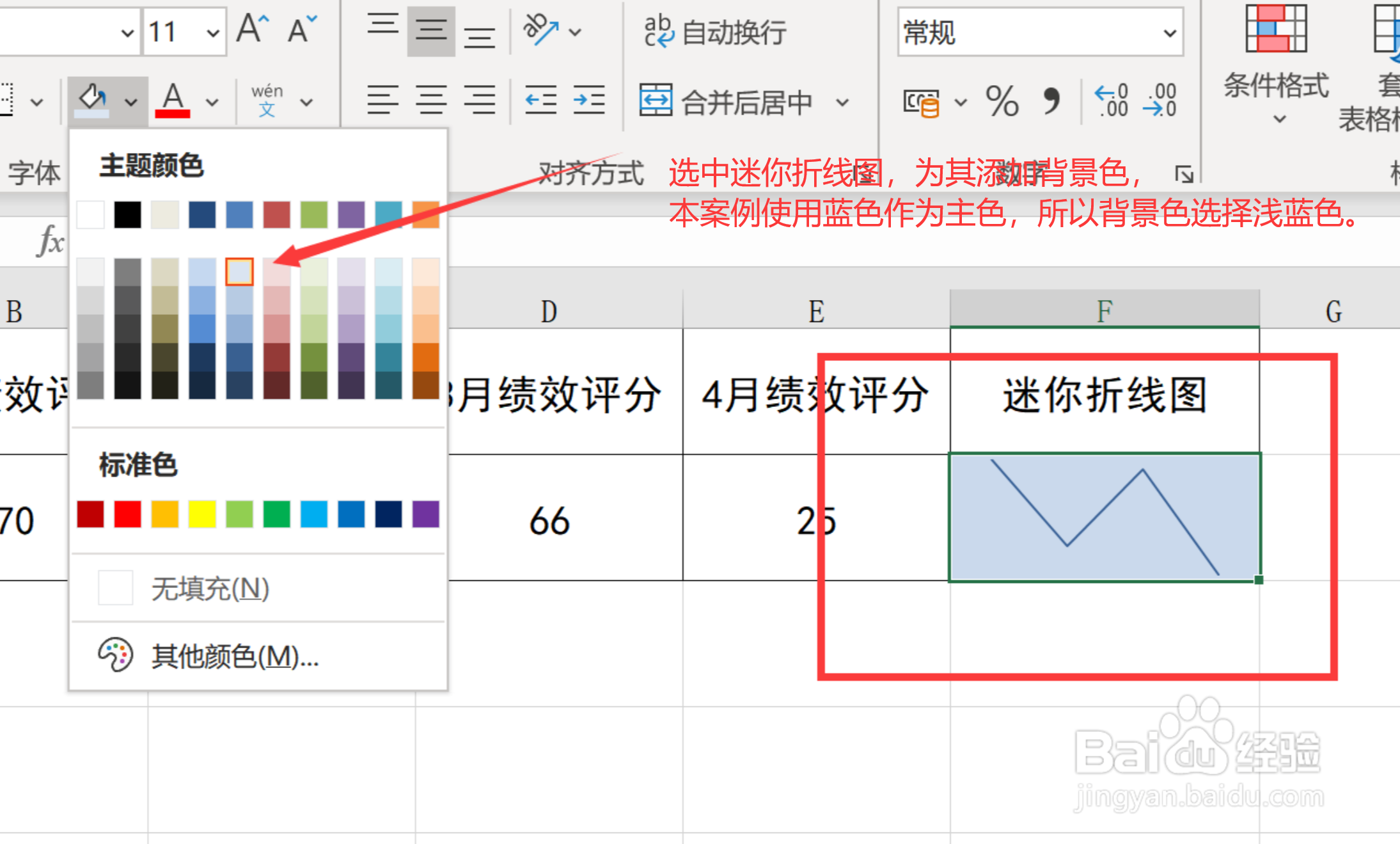The height and width of the screenshot is (844, 1400).
Task: Click the increase font size icon
Action: tap(253, 29)
